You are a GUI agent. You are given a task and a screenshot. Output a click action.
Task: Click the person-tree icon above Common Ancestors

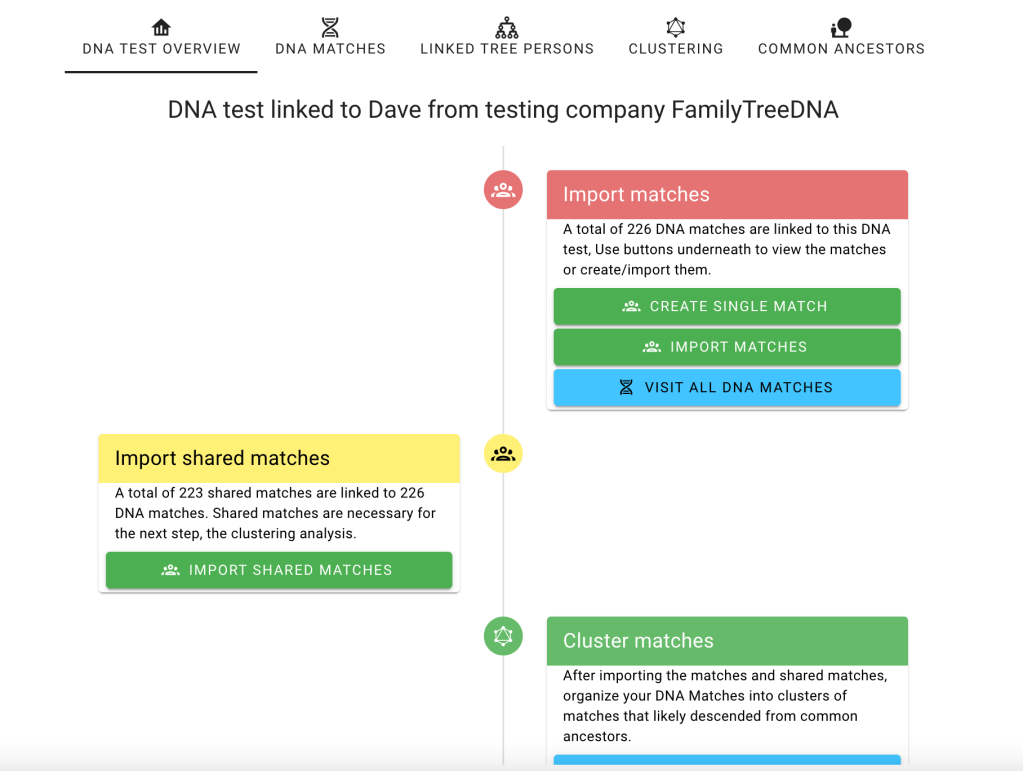click(841, 27)
